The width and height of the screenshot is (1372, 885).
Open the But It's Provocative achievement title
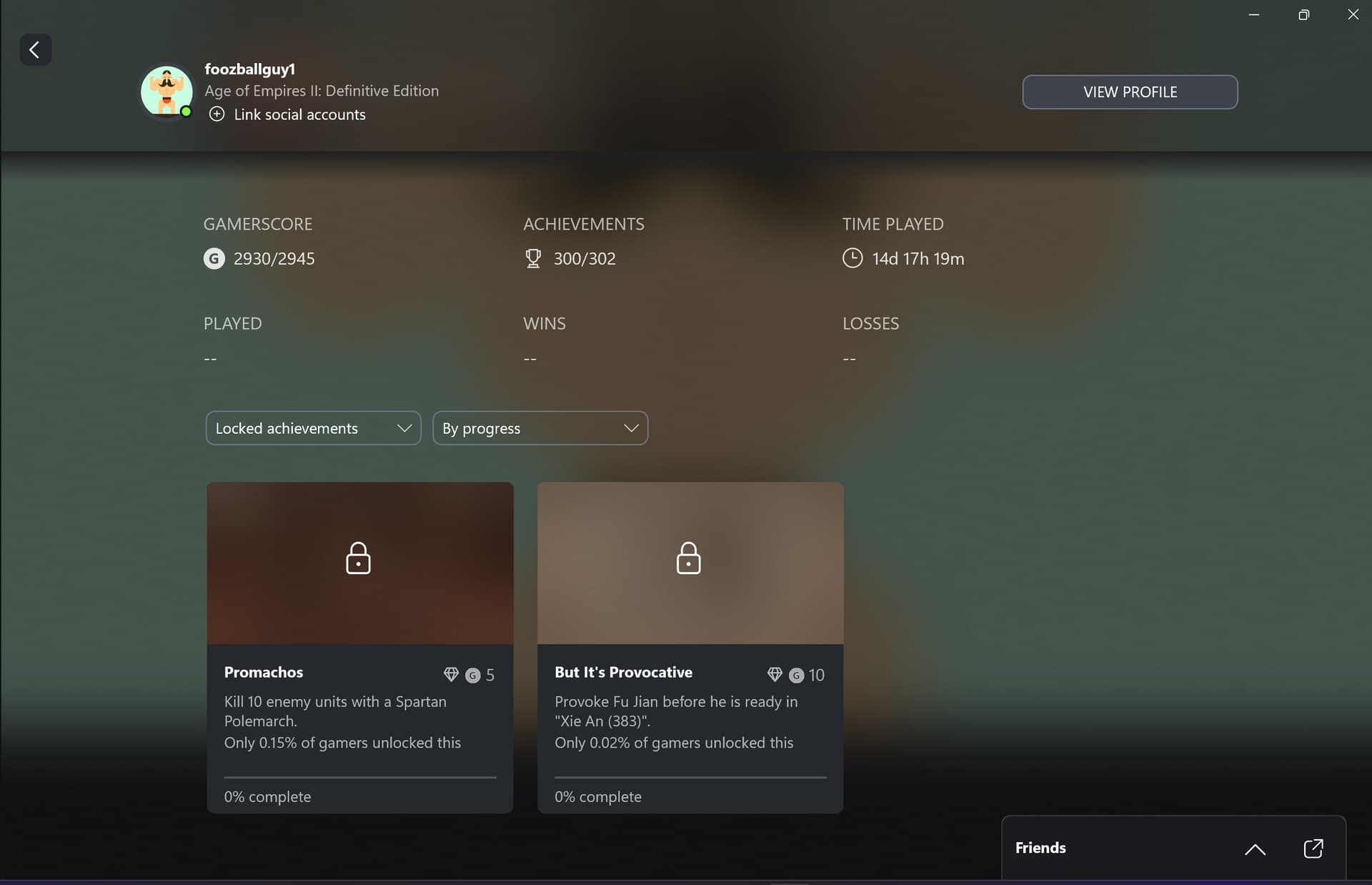click(x=623, y=673)
